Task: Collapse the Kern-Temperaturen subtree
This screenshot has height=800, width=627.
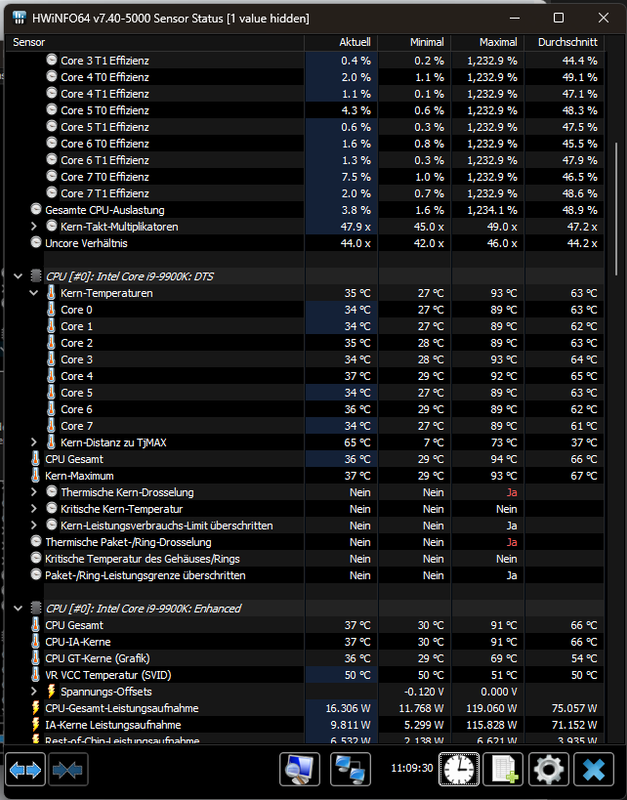Action: click(x=34, y=293)
